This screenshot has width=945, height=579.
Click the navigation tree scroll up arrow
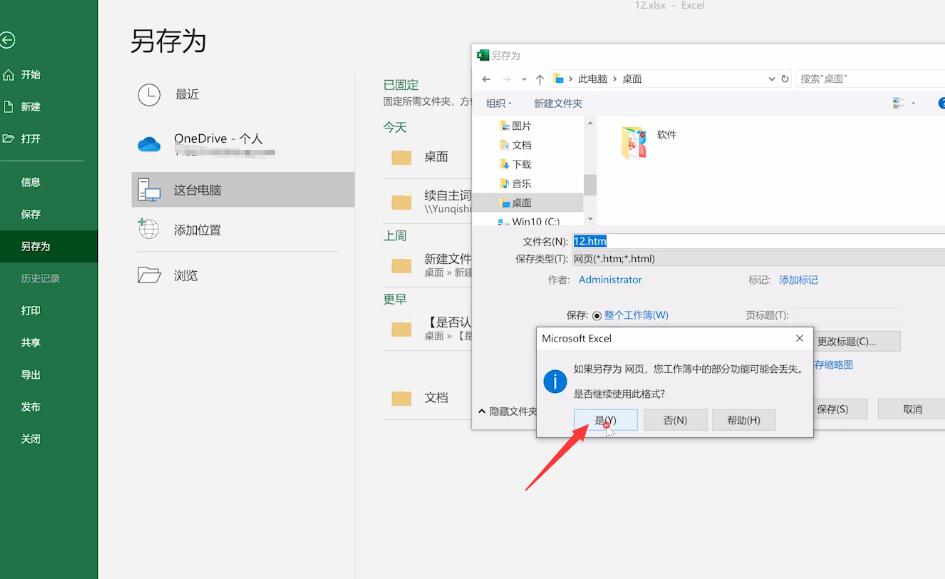[x=590, y=124]
